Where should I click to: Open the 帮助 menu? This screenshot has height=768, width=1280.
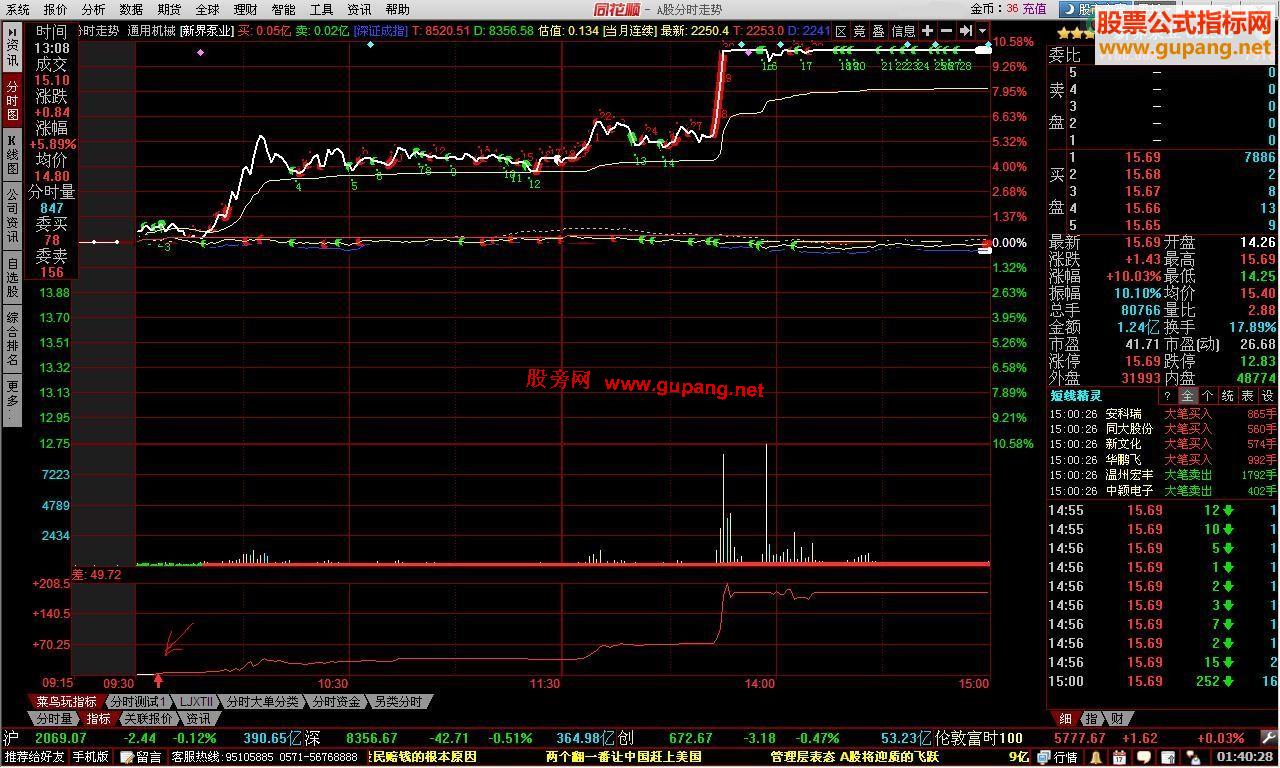[397, 9]
